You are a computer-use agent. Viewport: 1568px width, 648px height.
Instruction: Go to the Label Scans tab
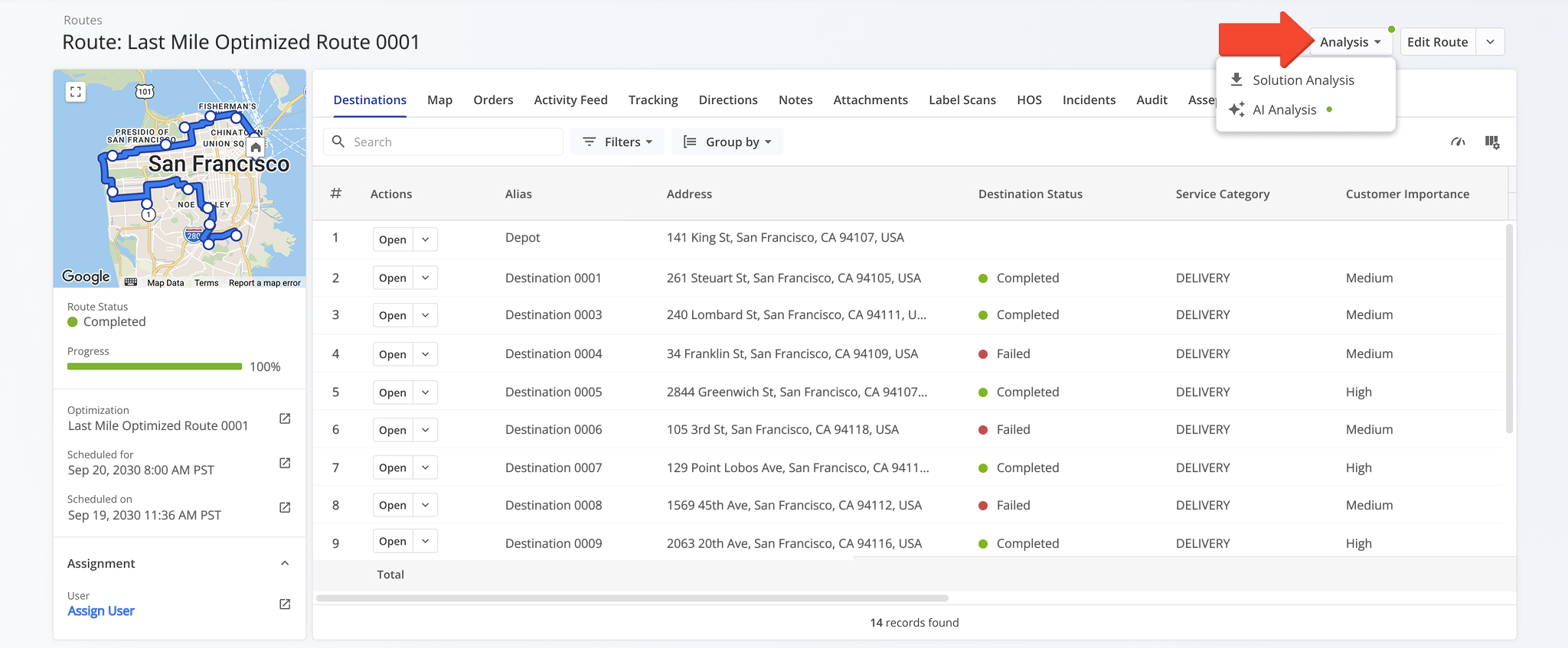[x=962, y=100]
